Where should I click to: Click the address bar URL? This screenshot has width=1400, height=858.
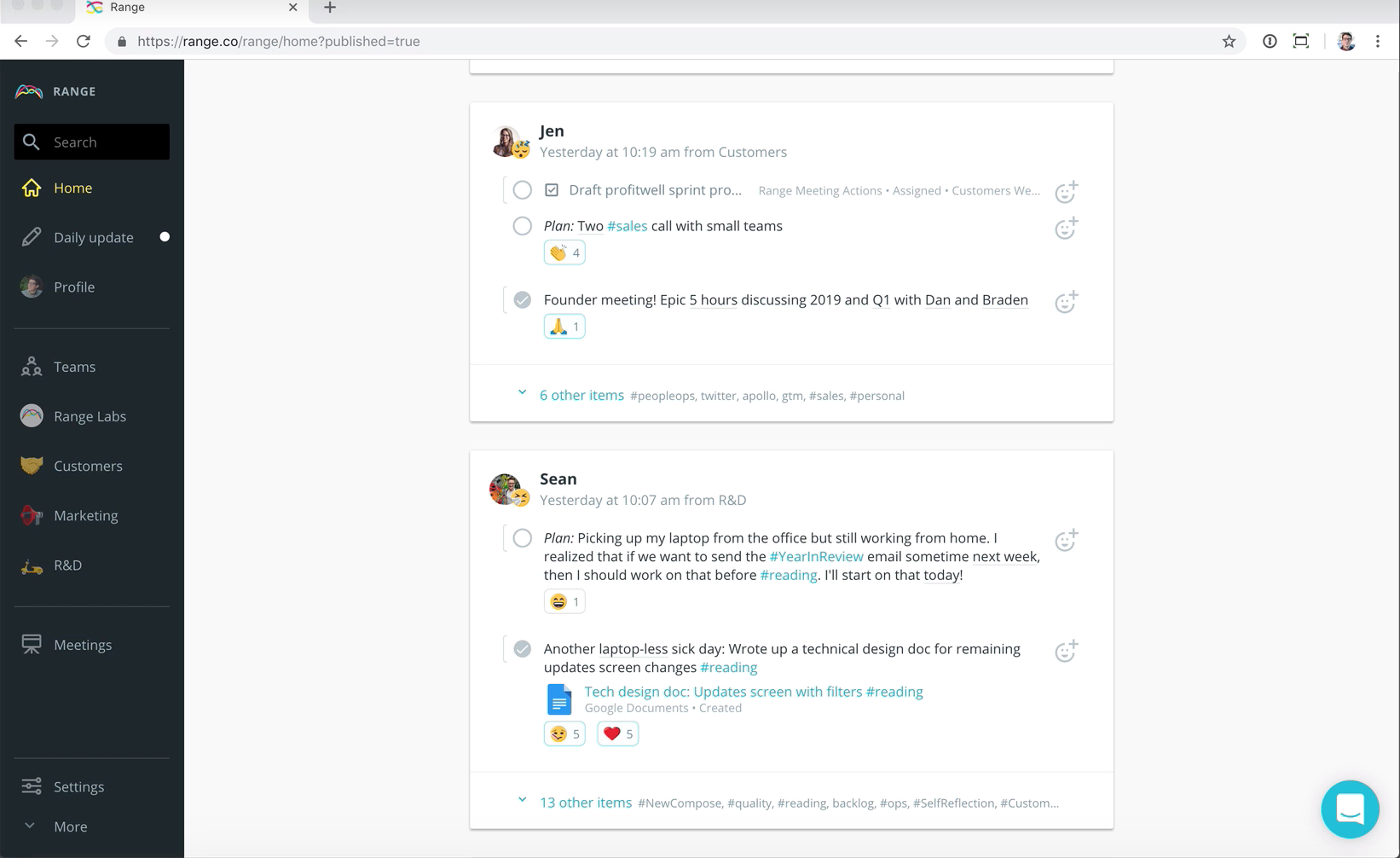pyautogui.click(x=278, y=41)
